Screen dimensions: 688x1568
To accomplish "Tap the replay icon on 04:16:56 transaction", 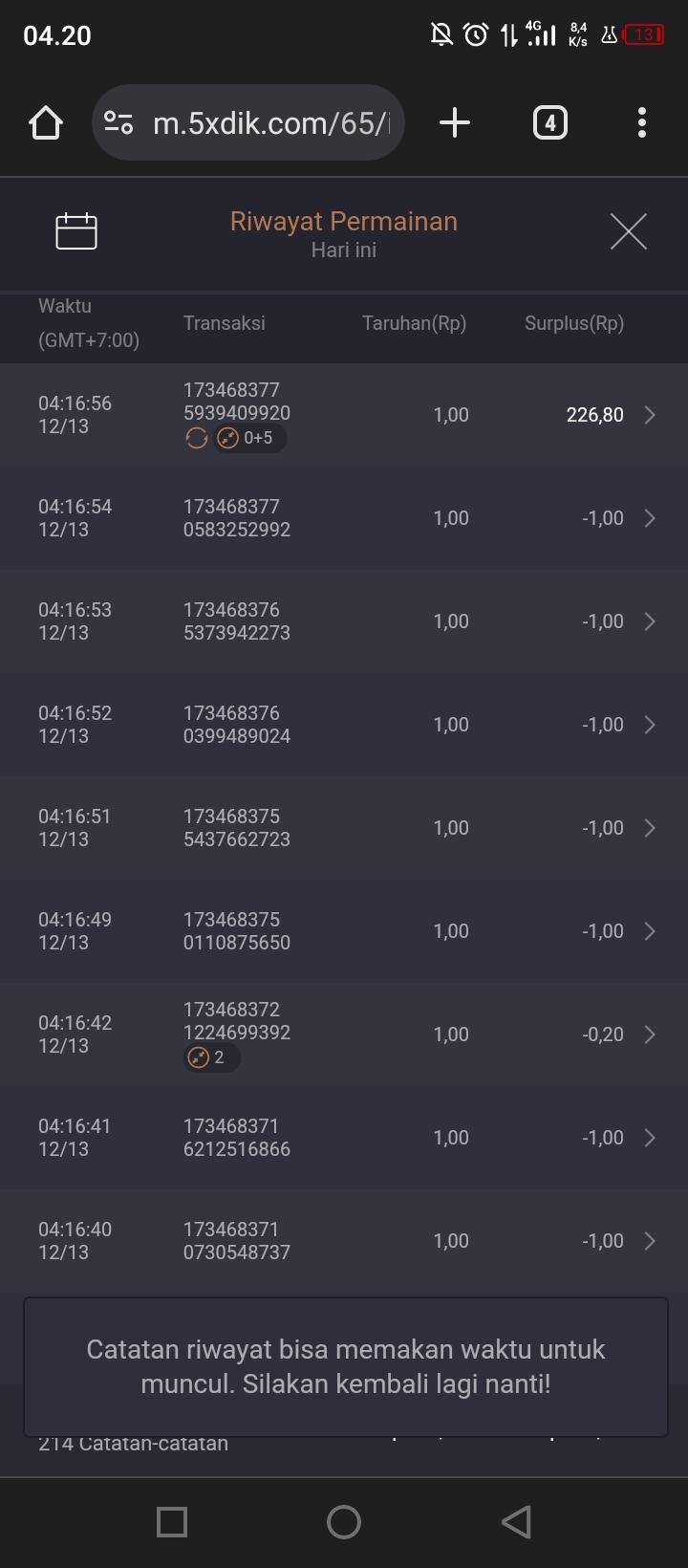I will 197,439.
